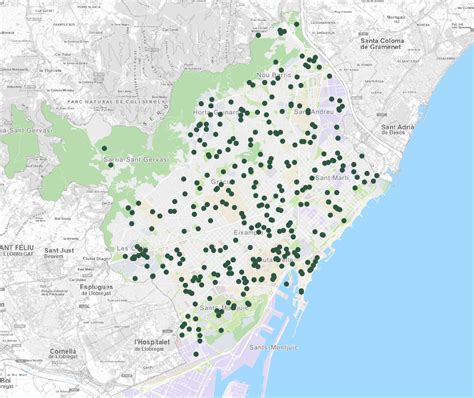Select the Cornellà de Llobregat label
The height and width of the screenshot is (398, 474).
[x=63, y=354]
